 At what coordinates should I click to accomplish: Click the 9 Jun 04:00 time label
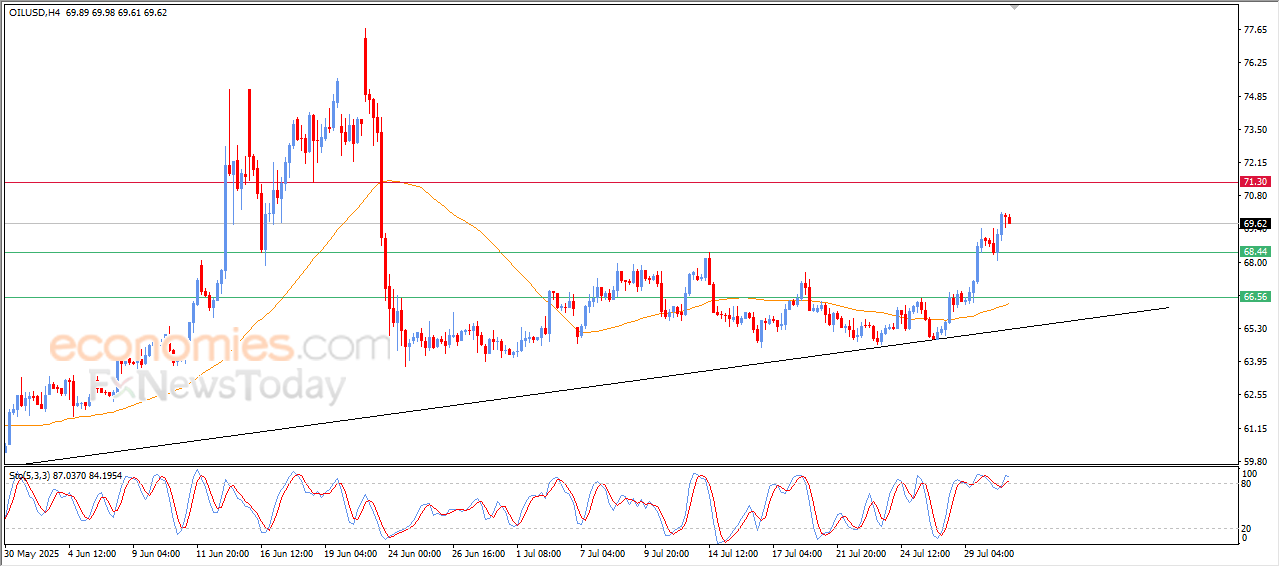click(x=156, y=552)
